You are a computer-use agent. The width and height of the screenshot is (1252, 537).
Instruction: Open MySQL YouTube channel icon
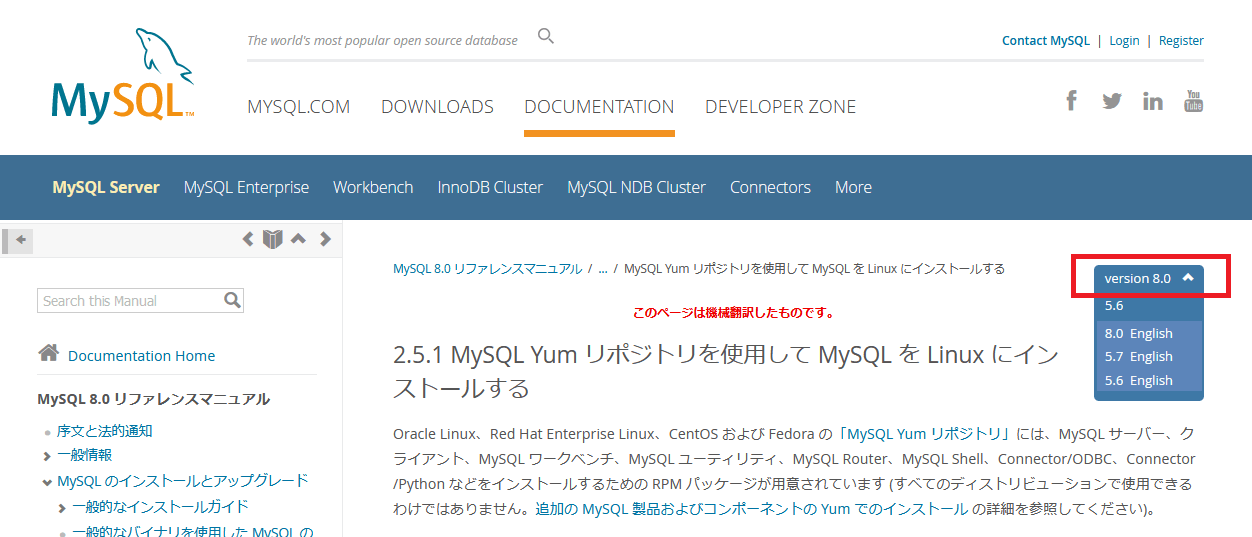click(1193, 100)
